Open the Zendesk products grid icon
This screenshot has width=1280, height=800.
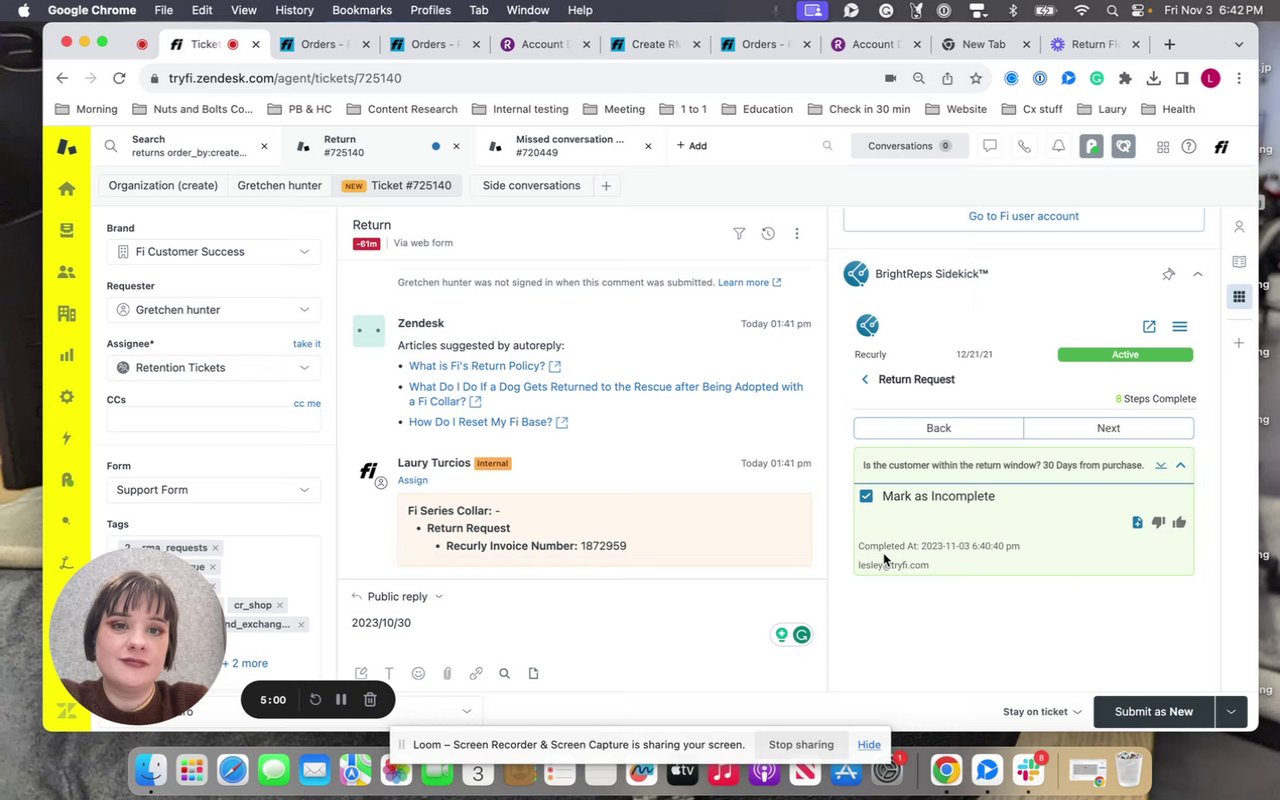tap(1163, 147)
